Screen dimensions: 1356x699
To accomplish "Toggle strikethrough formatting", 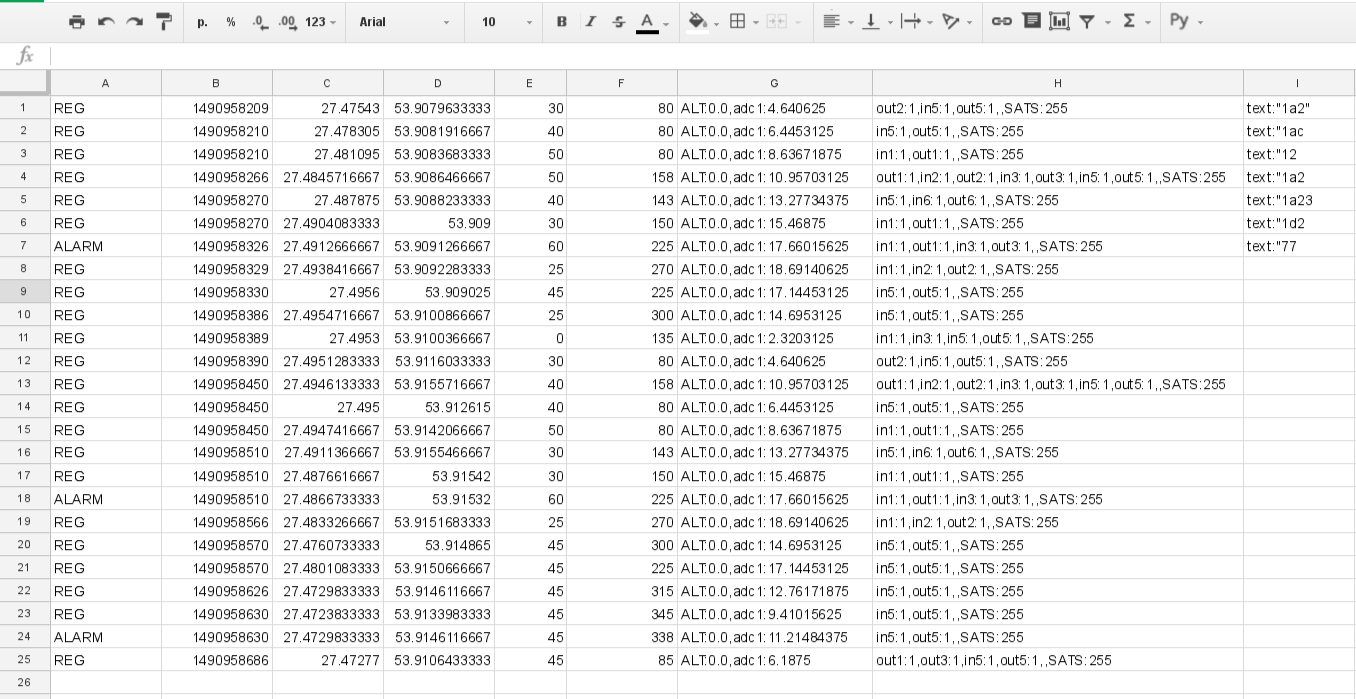I will coord(618,21).
